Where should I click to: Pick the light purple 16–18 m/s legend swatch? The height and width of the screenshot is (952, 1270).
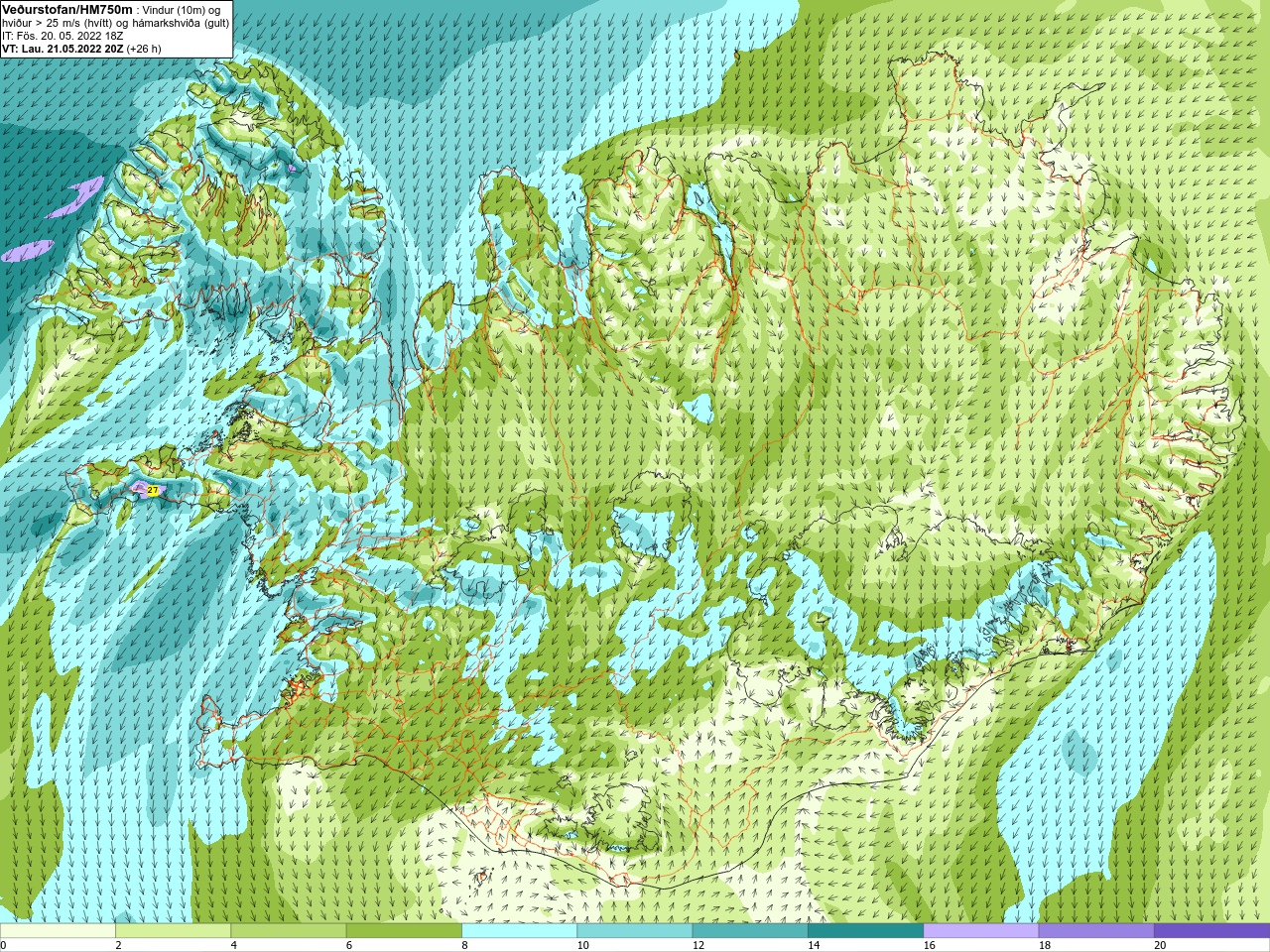[x=981, y=931]
